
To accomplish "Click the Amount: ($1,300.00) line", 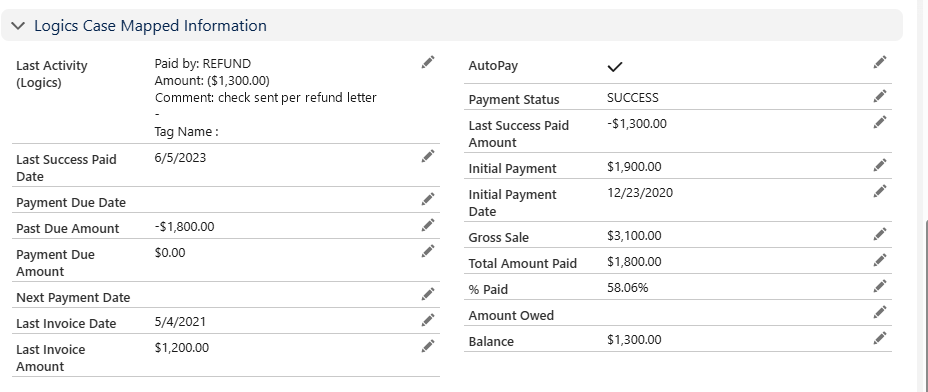I will [x=212, y=81].
